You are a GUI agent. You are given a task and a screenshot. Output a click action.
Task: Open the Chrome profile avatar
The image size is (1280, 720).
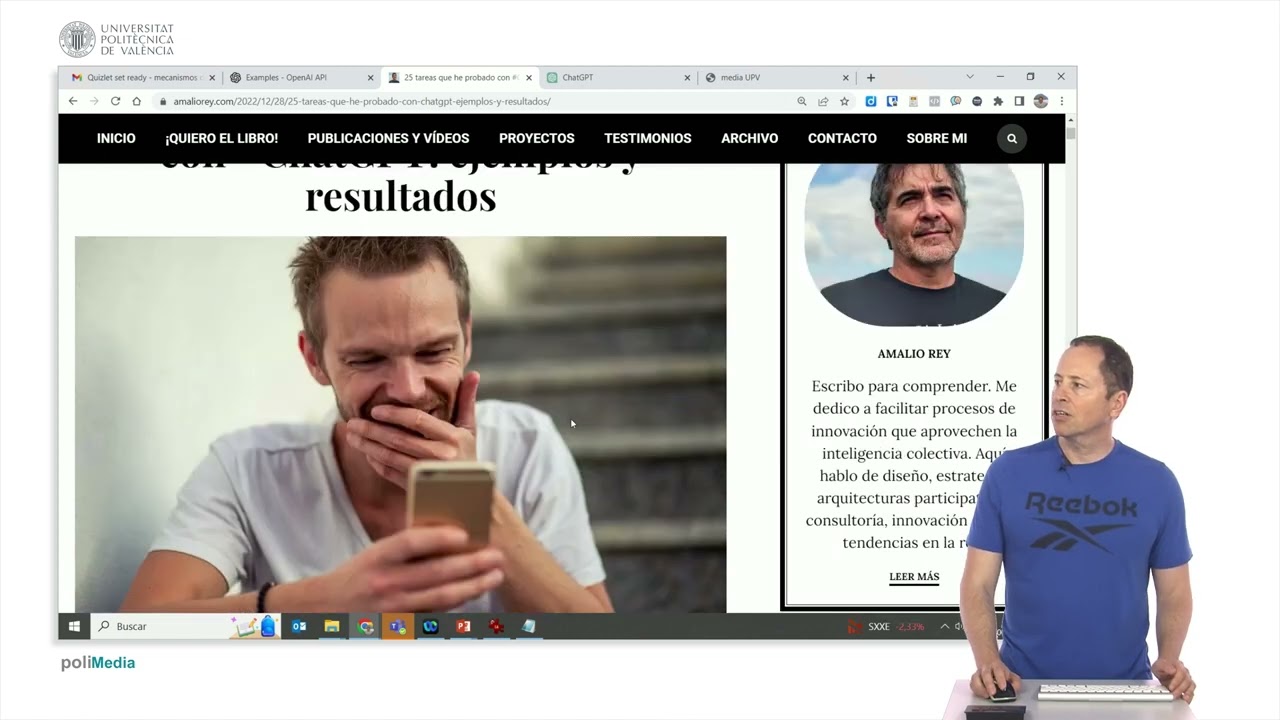coord(1040,101)
